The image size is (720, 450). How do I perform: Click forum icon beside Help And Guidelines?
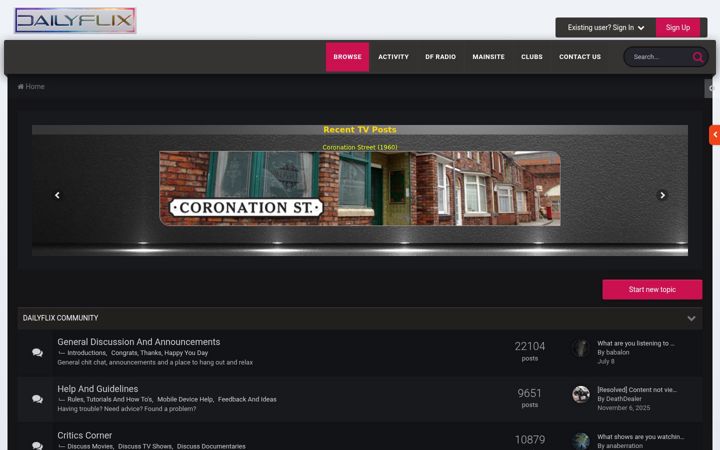point(38,399)
